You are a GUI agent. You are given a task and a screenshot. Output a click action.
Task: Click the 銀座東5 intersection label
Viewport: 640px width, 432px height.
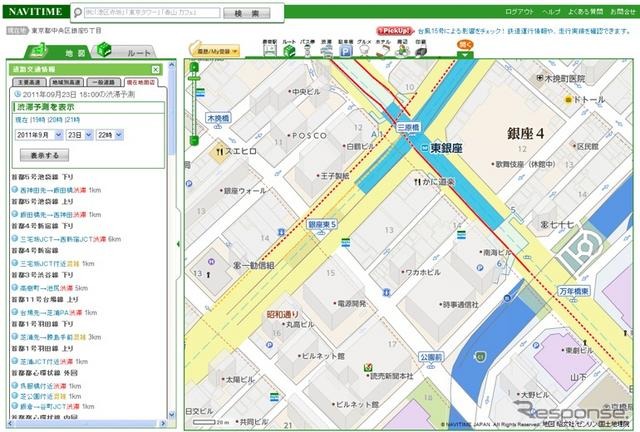(x=322, y=225)
